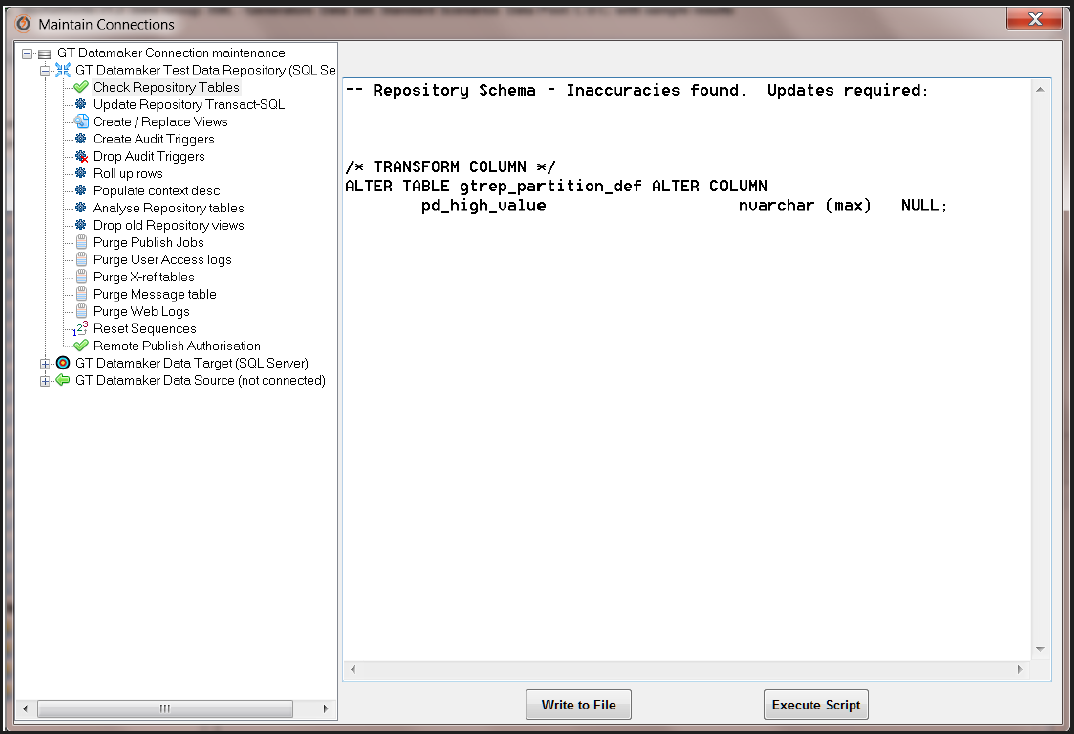Expand the GT Datamaker Data Source node
The height and width of the screenshot is (734, 1074).
(x=45, y=381)
